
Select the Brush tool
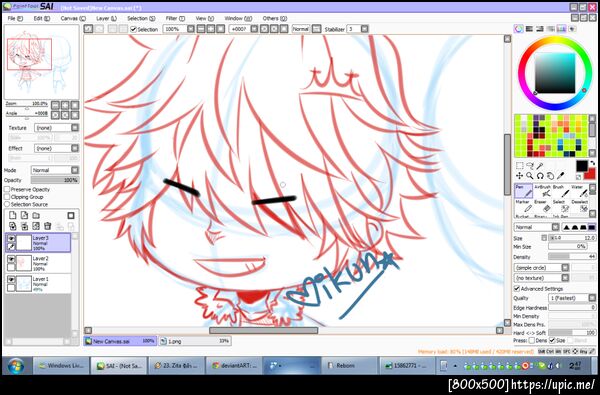click(x=560, y=191)
